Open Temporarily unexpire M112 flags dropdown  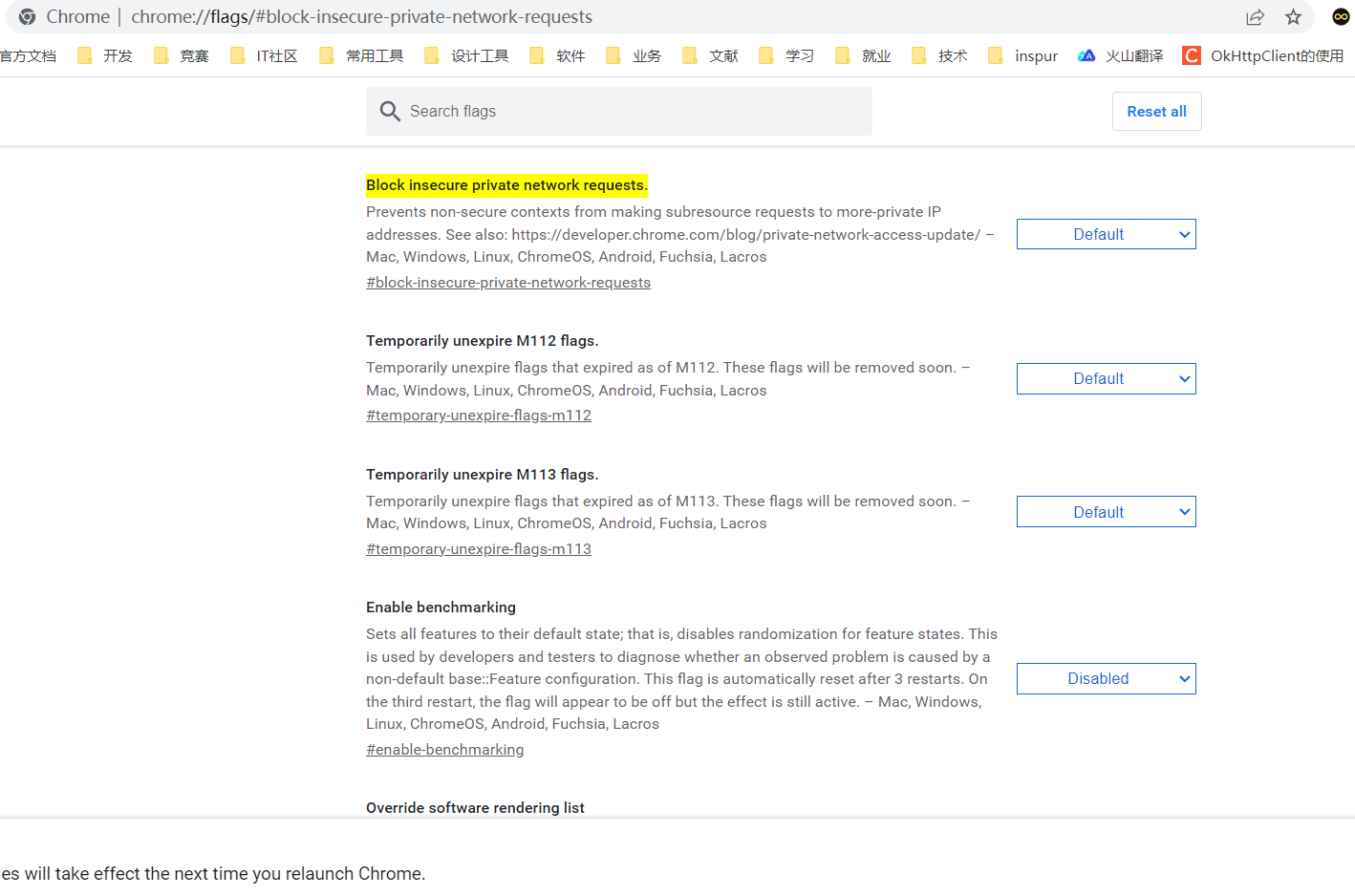[1106, 378]
